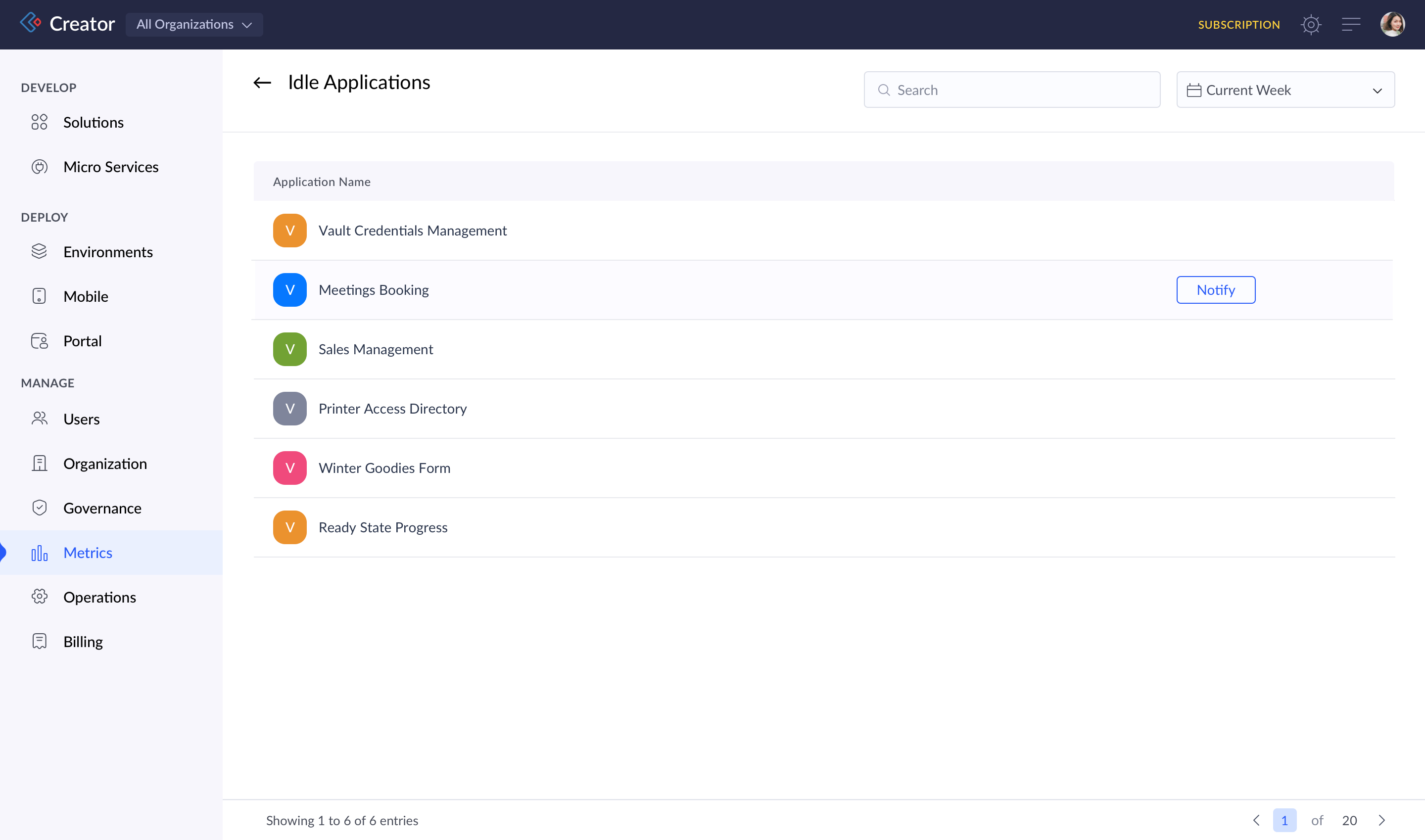Go to previous page with left chevron
The image size is (1425, 840).
tap(1256, 820)
